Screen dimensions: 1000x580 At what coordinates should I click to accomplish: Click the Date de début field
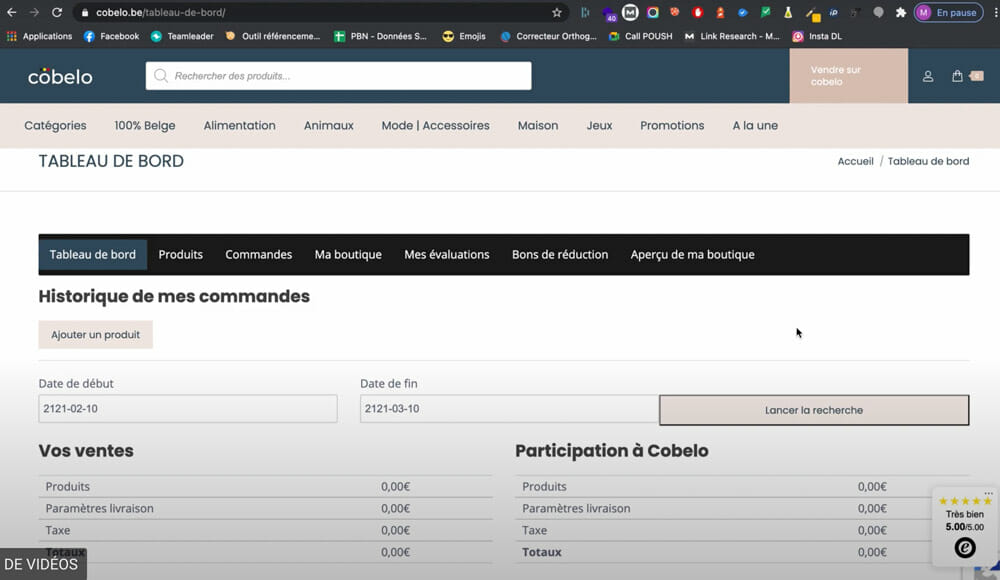click(x=187, y=409)
